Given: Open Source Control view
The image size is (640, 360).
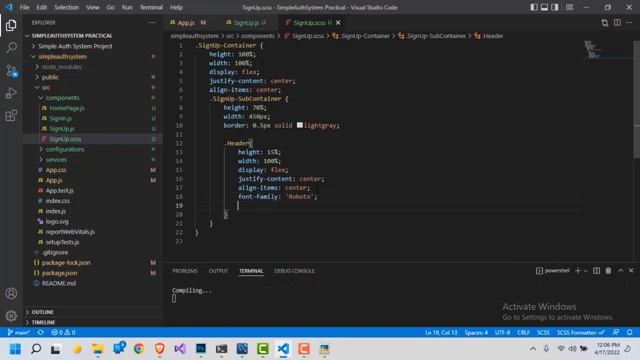Looking at the screenshot, I should (11, 71).
